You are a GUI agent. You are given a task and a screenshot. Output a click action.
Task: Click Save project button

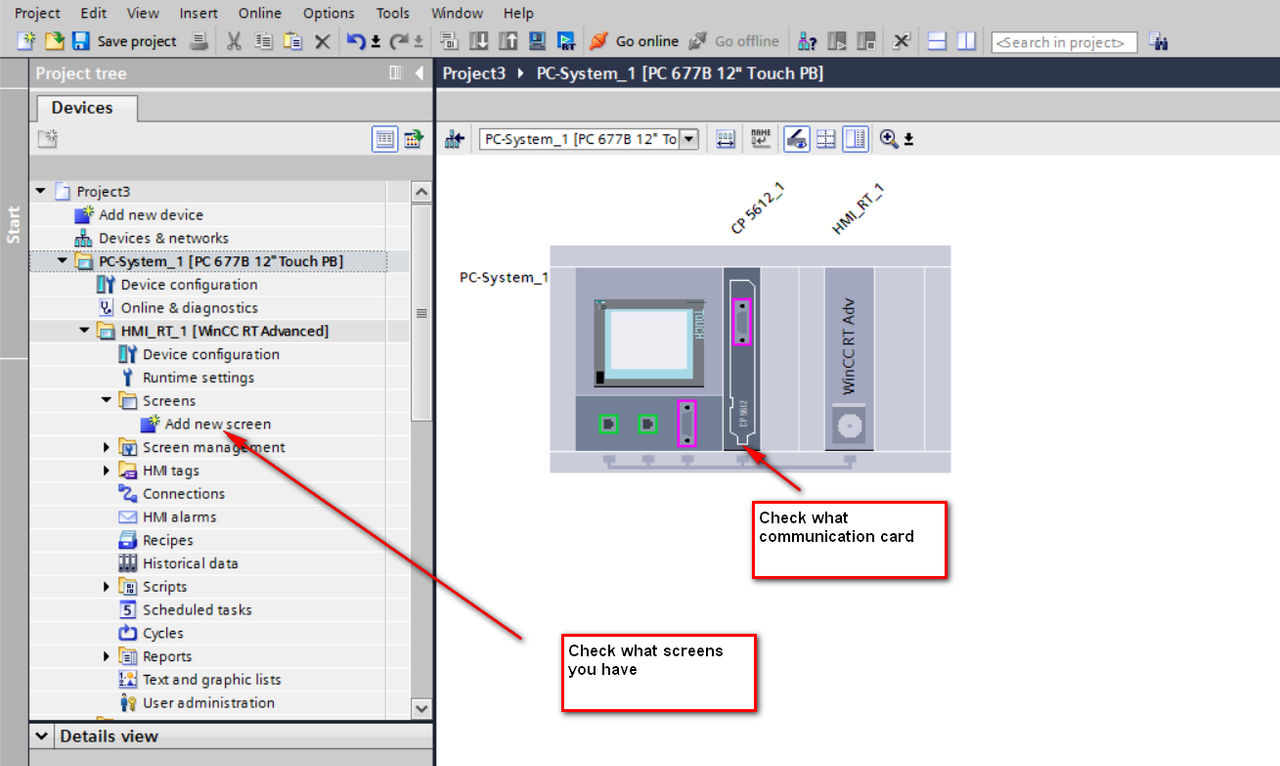point(124,41)
